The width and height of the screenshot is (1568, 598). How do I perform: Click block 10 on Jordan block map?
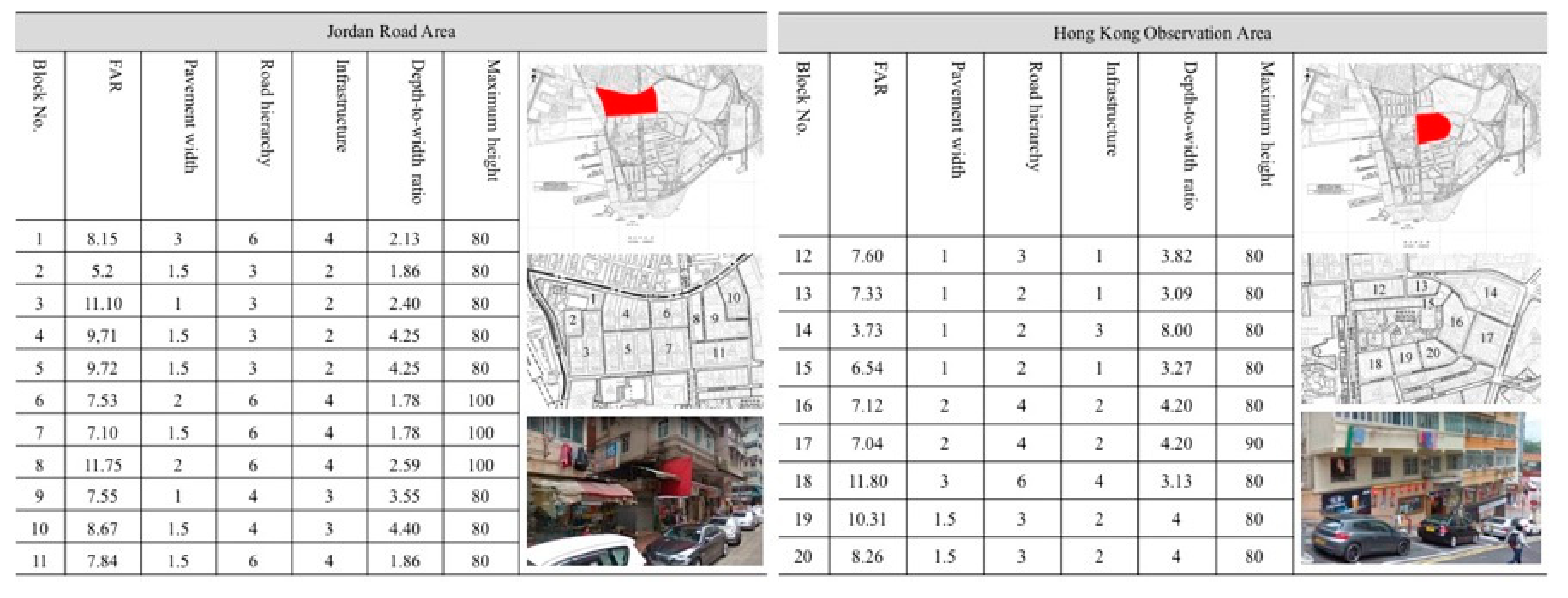tap(733, 297)
